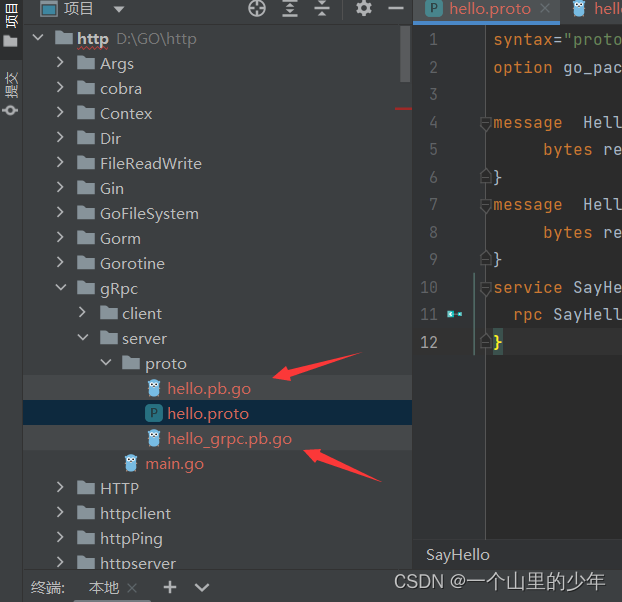Fold the message block on line 7
Viewport: 622px width, 602px height.
coord(485,205)
